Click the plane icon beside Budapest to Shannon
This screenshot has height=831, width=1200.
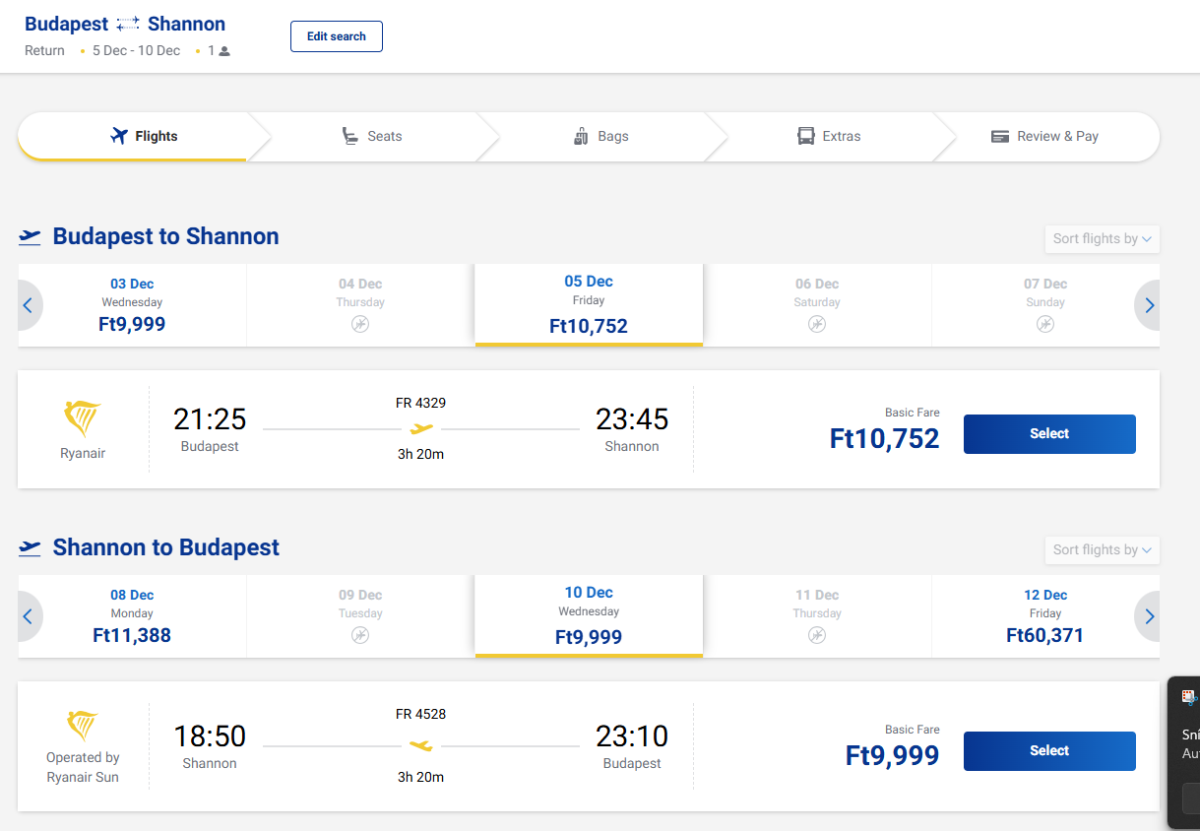pos(30,237)
